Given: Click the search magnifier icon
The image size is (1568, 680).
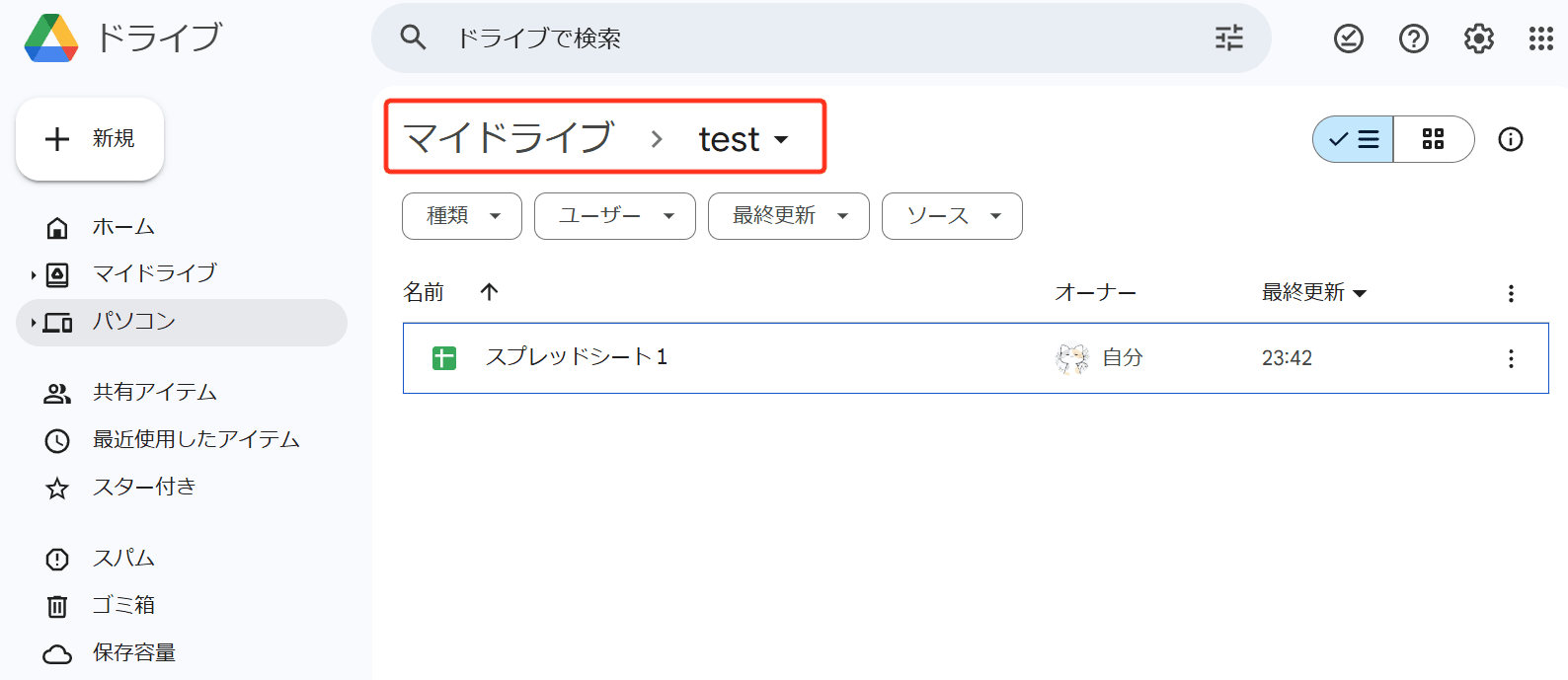Looking at the screenshot, I should (x=413, y=38).
